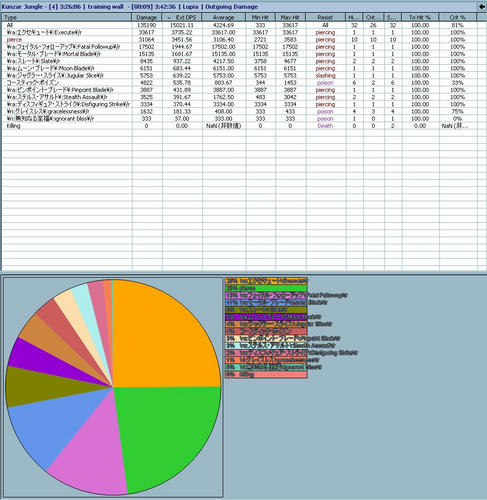Image resolution: width=487 pixels, height=500 pixels.
Task: Click the back arrow icon in title bar
Action: coord(482,6)
